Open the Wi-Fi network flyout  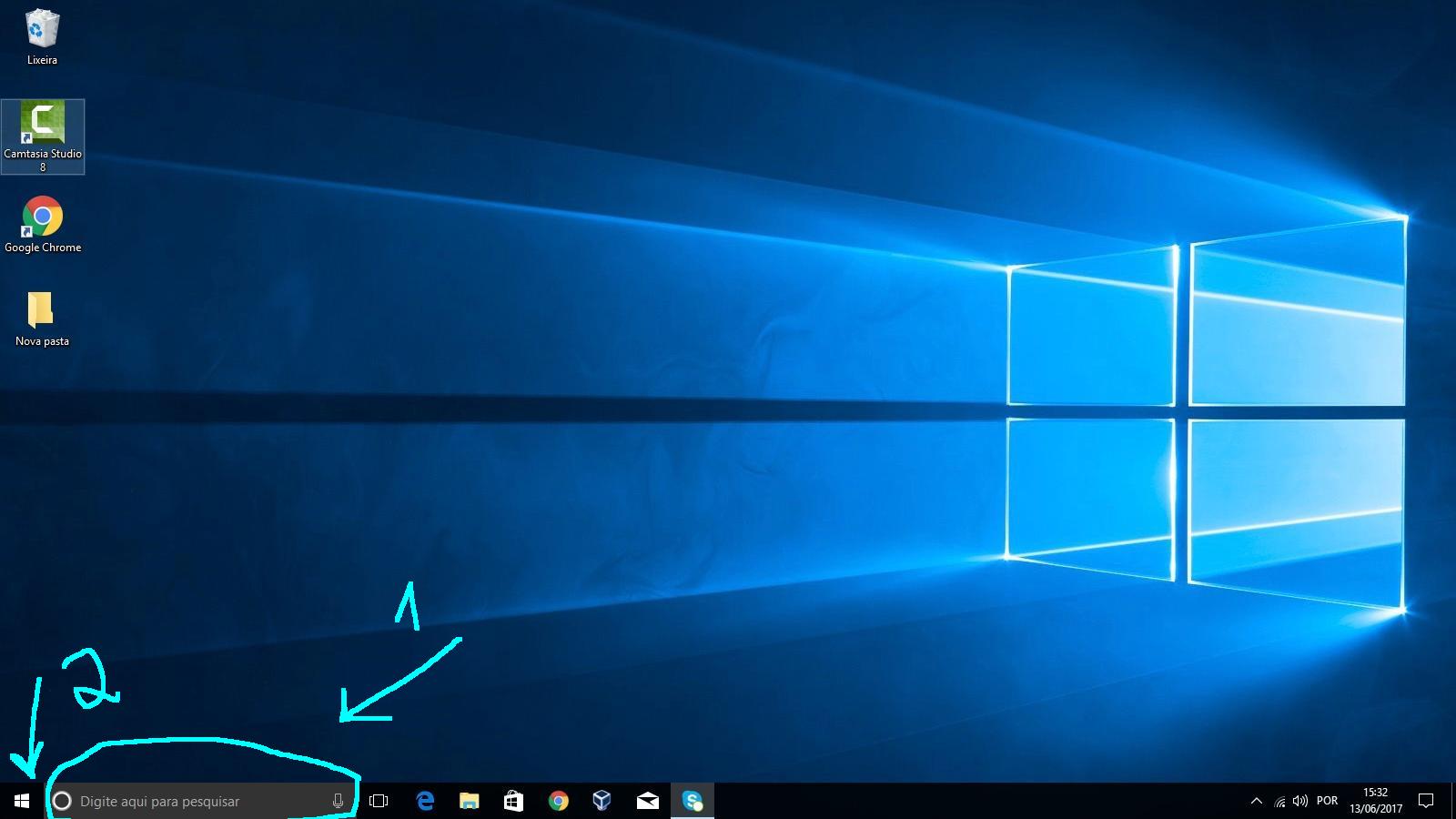coord(1279,802)
